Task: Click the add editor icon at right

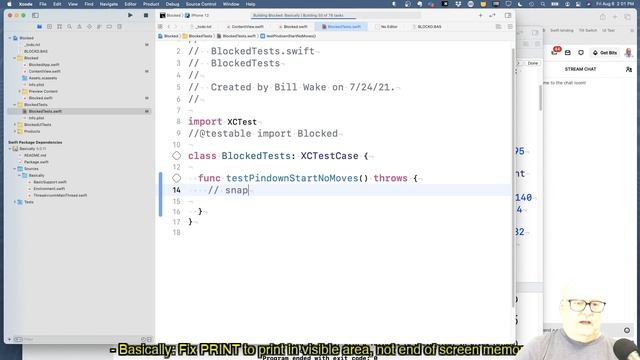Action: pos(510,27)
